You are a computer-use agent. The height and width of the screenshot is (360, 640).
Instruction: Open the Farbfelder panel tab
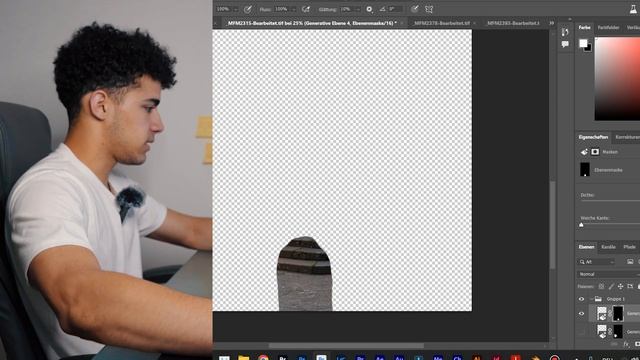click(x=608, y=27)
